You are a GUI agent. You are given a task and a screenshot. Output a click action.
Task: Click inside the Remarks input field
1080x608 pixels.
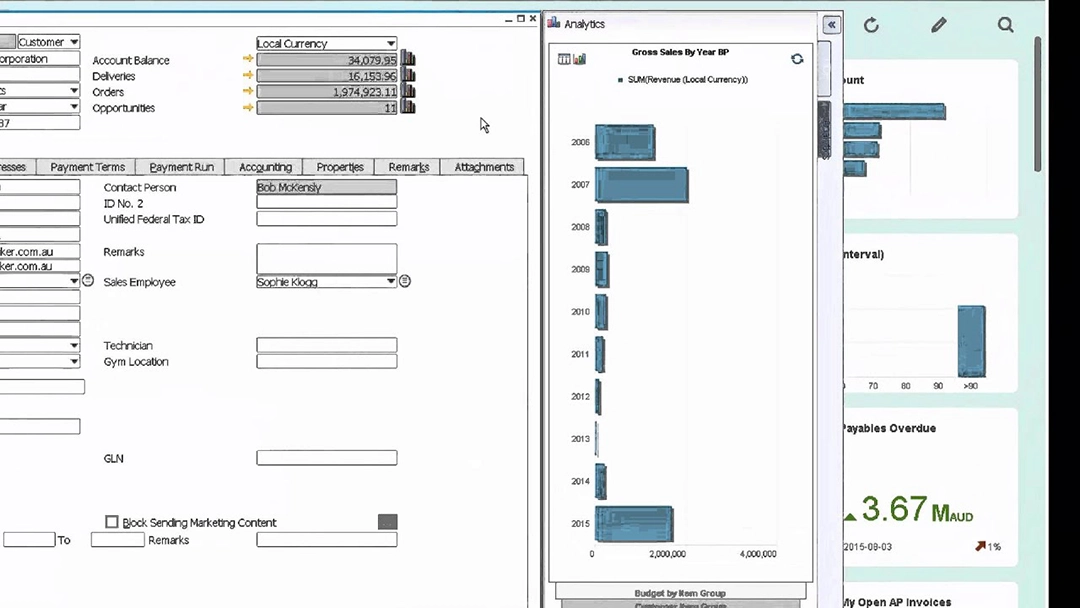pos(326,260)
